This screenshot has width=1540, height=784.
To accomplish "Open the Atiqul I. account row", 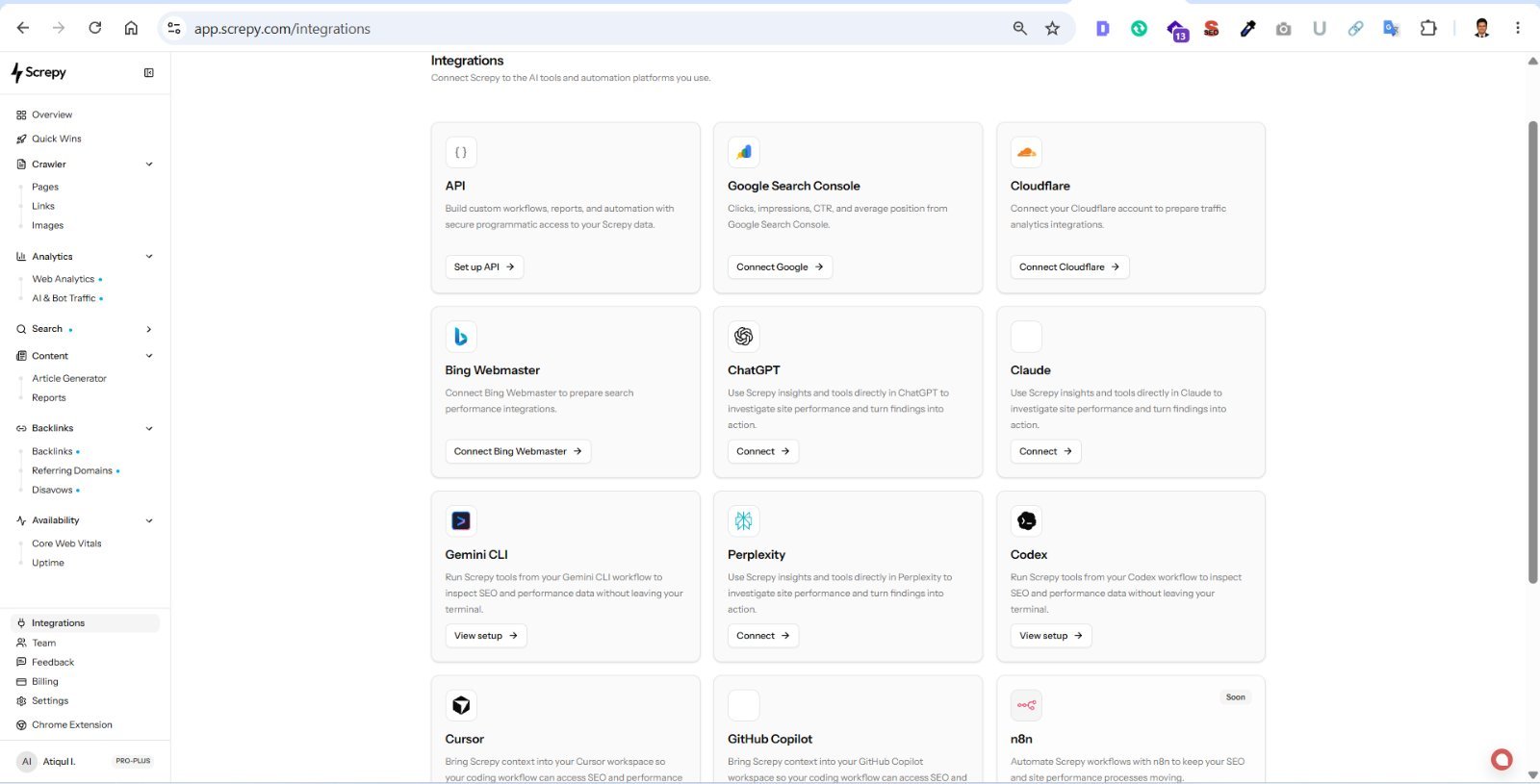I will [x=85, y=761].
